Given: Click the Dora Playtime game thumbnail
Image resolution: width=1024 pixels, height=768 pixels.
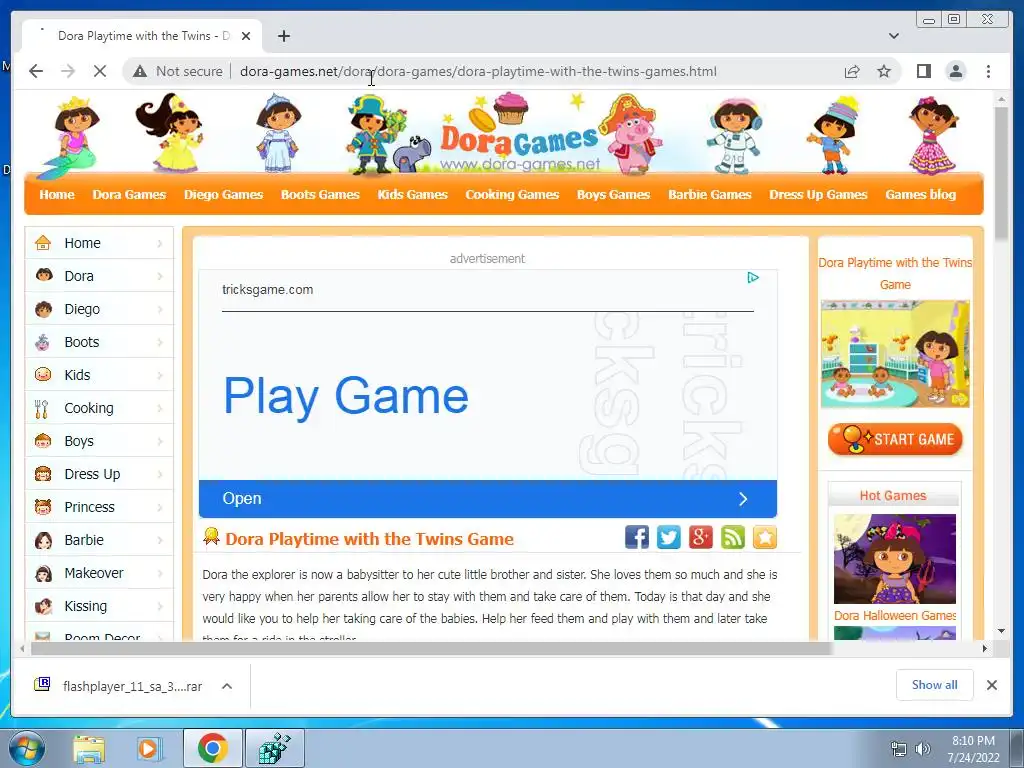Looking at the screenshot, I should coord(895,354).
